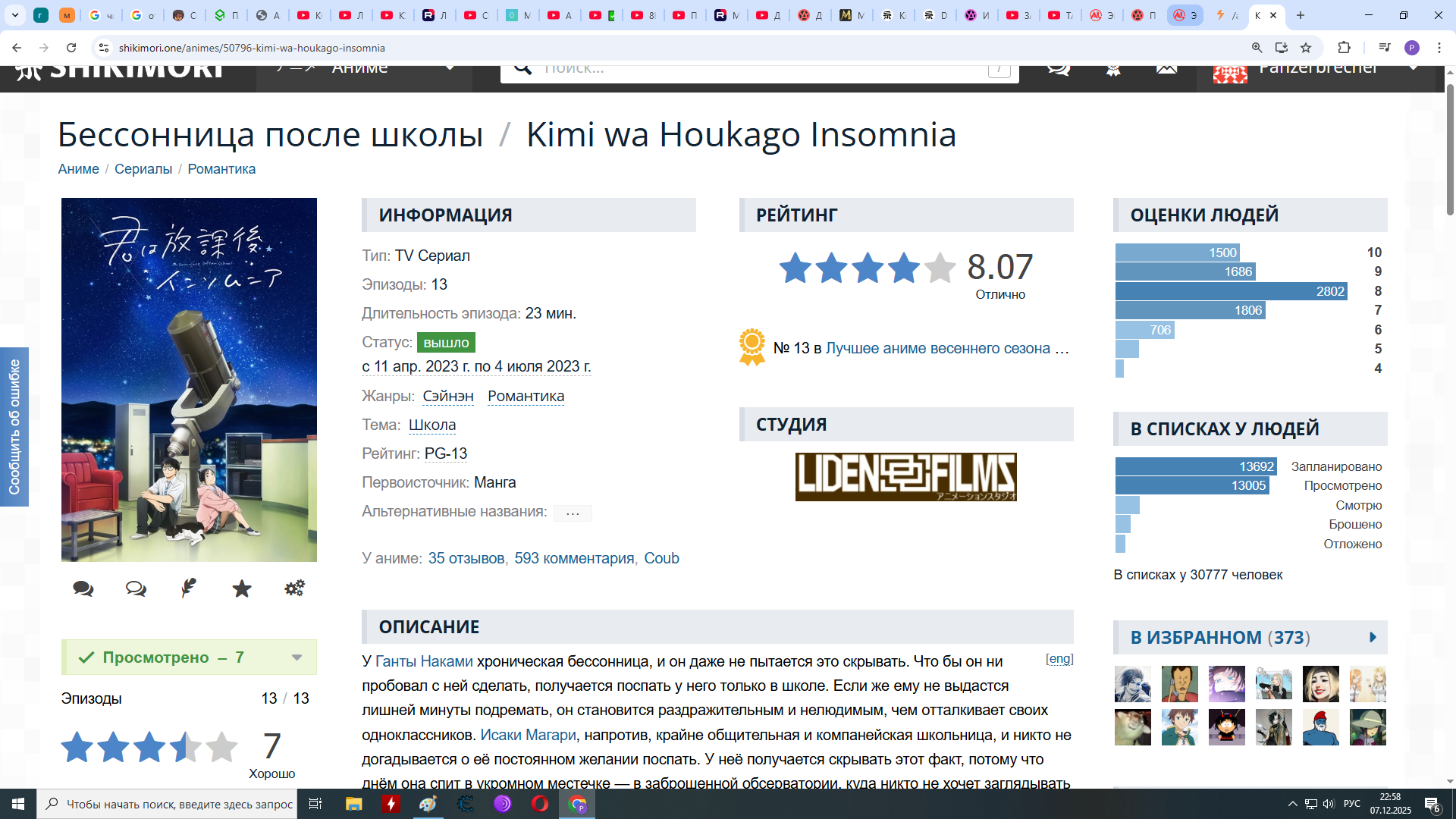
Task: Bookmark this page with the address bar star
Action: click(1306, 48)
